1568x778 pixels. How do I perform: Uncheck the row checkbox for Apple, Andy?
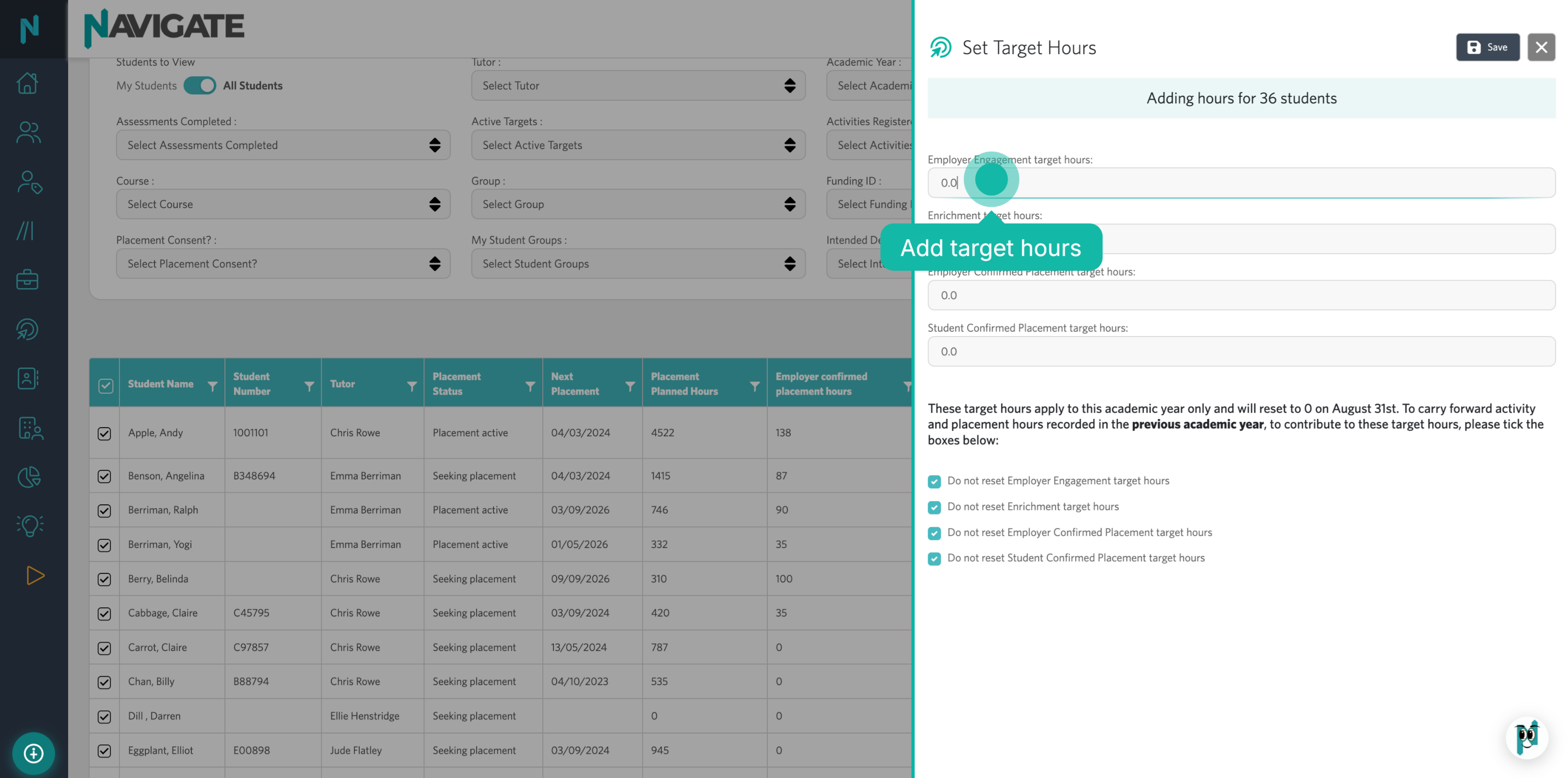click(104, 433)
